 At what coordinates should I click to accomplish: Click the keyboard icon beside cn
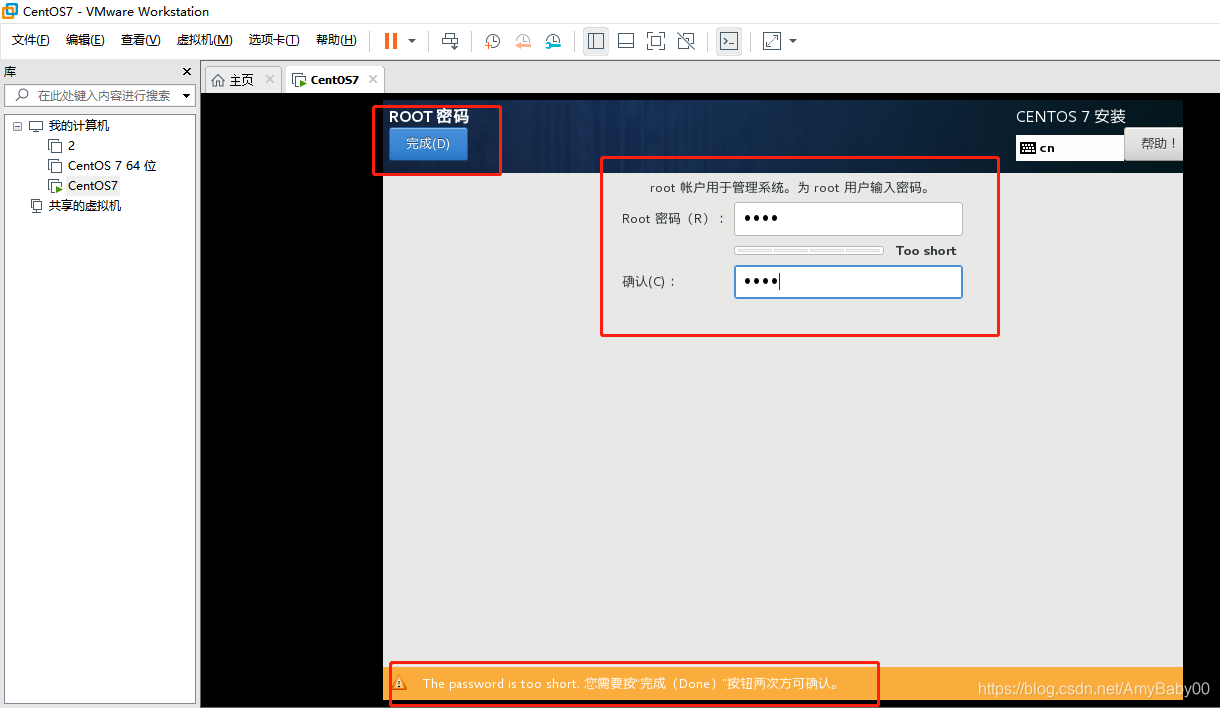(1028, 148)
